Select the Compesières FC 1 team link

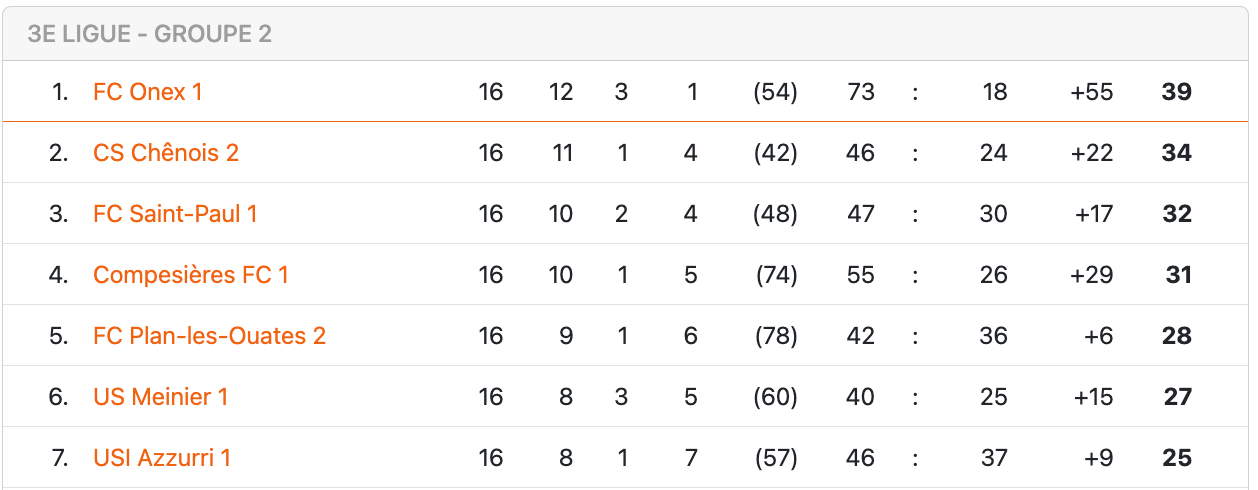[x=191, y=275]
